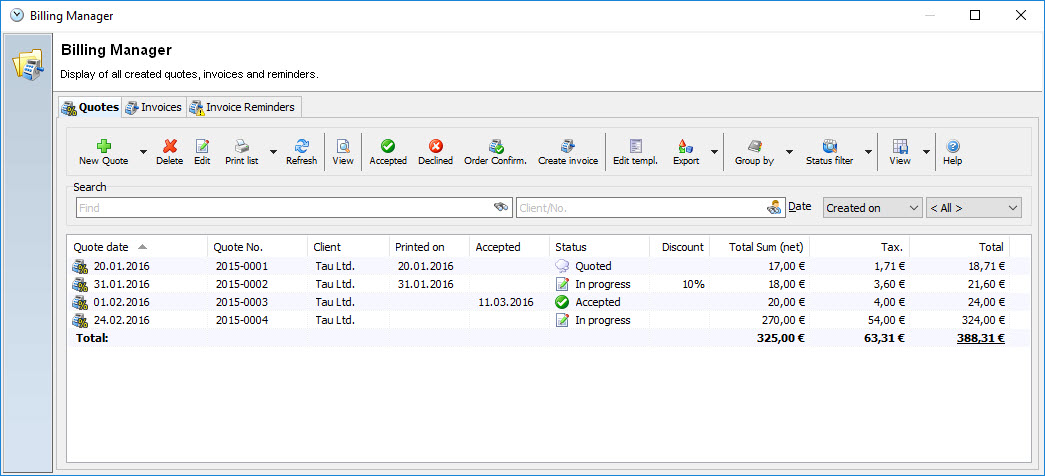
Task: Open the Created on date type dropdown
Action: click(x=871, y=208)
